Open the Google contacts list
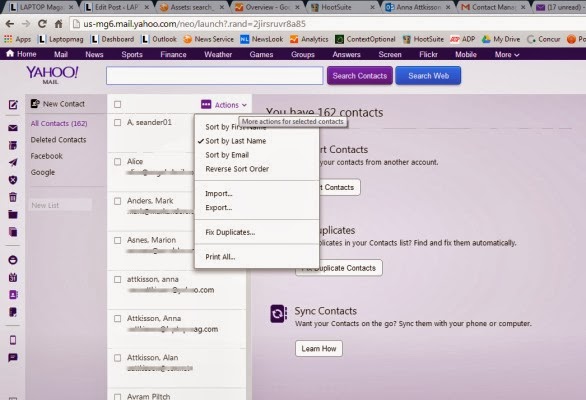The width and height of the screenshot is (586, 400). click(x=43, y=172)
